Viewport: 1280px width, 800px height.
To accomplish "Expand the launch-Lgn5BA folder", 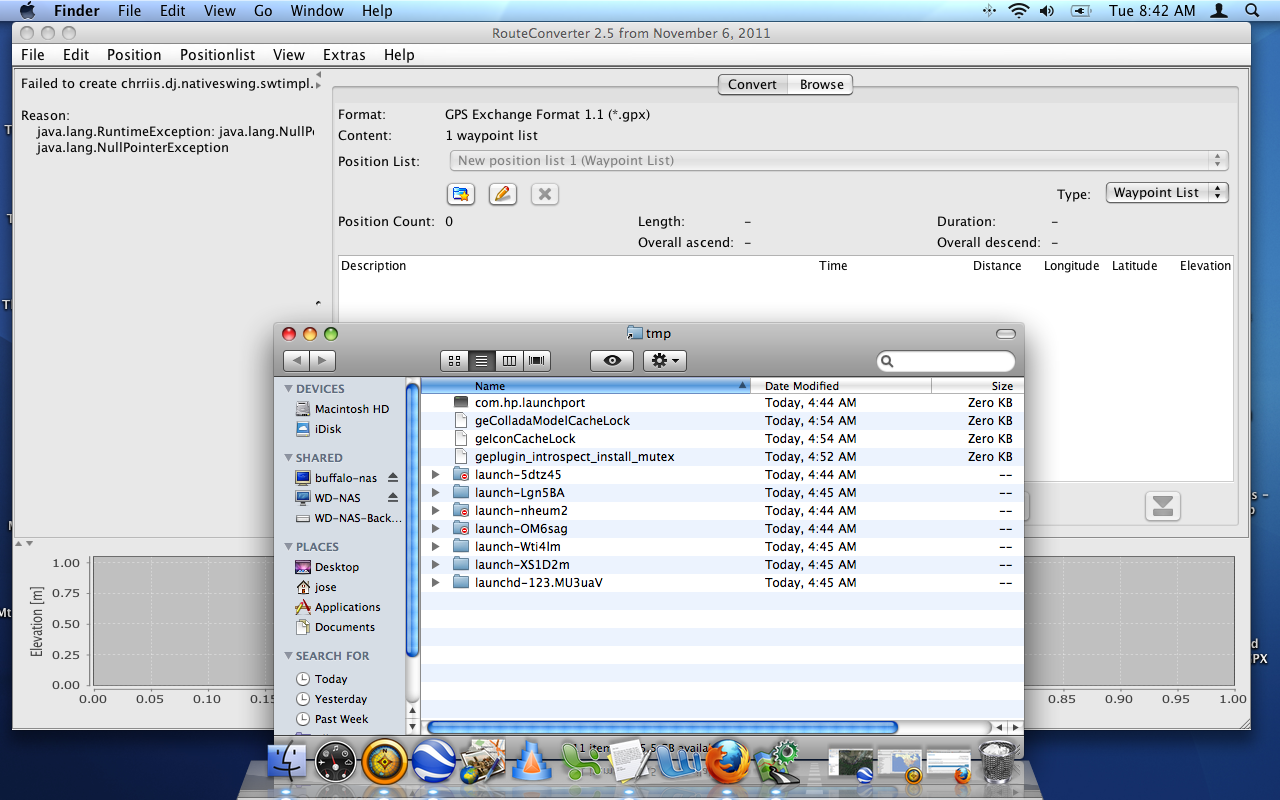I will (435, 493).
